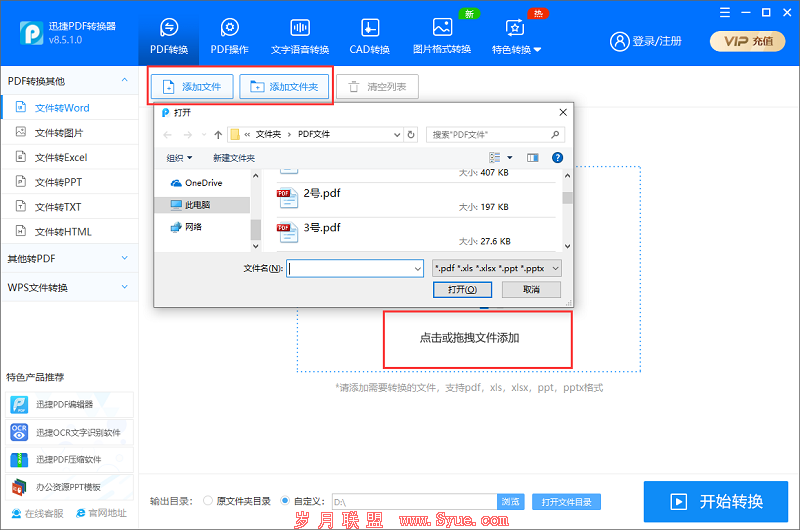The height and width of the screenshot is (530, 800).
Task: Select 此电脑 in the navigation pane
Action: pyautogui.click(x=203, y=205)
